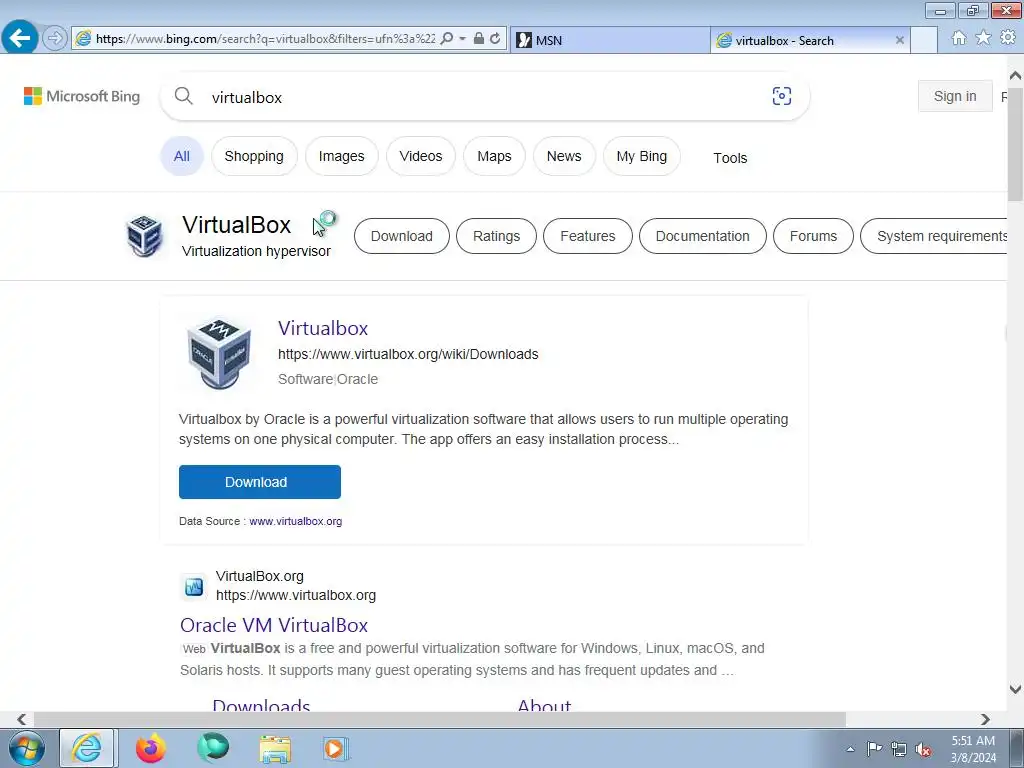This screenshot has width=1024, height=768.
Task: Click the network tray icon
Action: pos(899,749)
